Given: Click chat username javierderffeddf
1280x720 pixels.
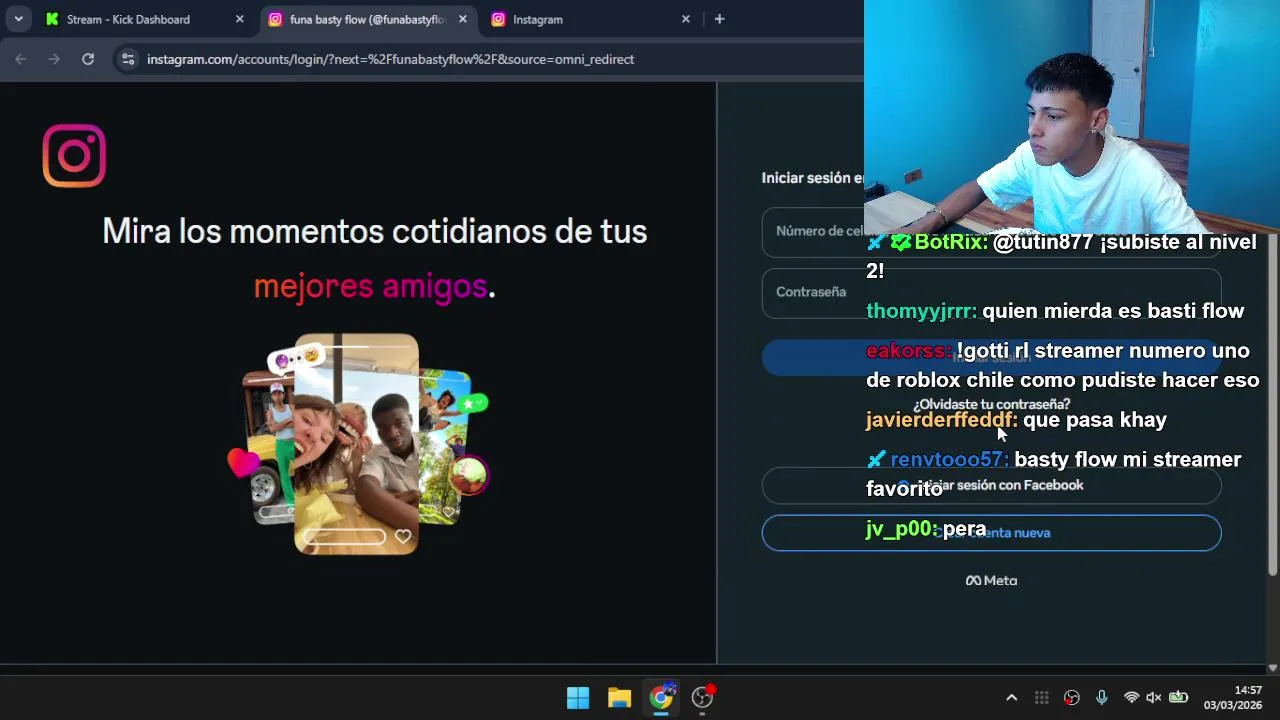Looking at the screenshot, I should point(942,420).
